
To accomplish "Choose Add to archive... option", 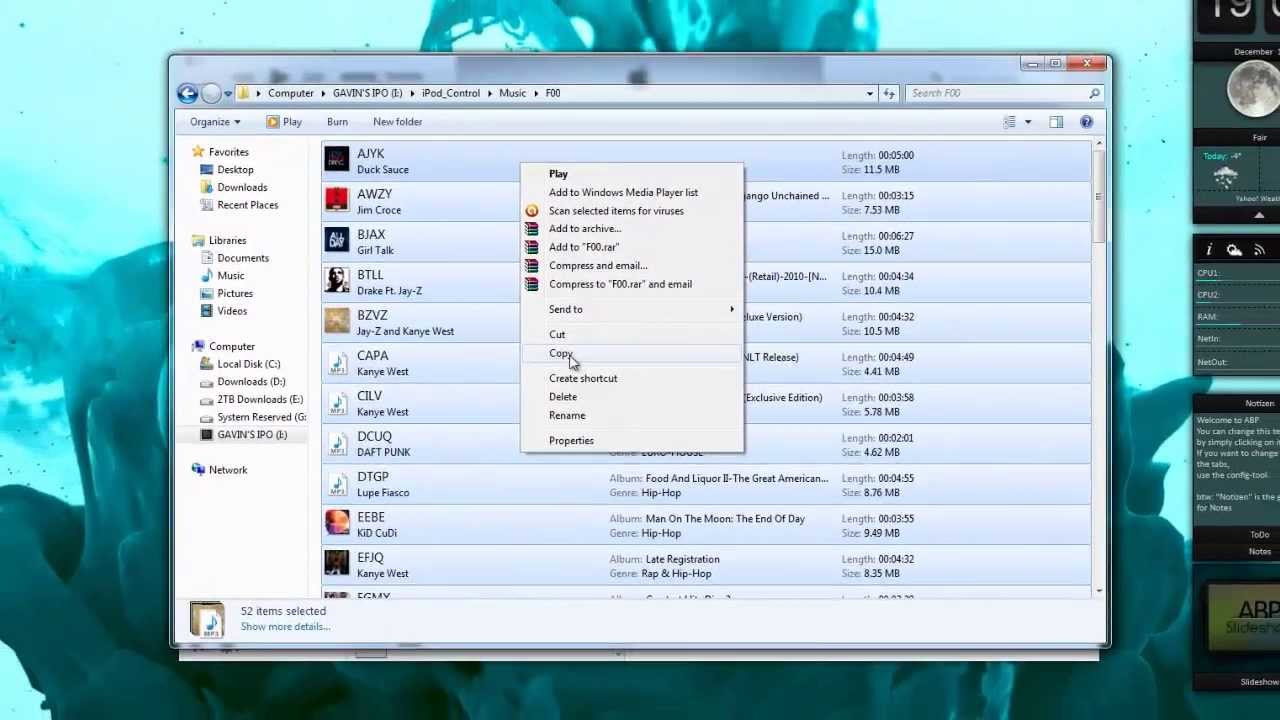I will [632, 229].
